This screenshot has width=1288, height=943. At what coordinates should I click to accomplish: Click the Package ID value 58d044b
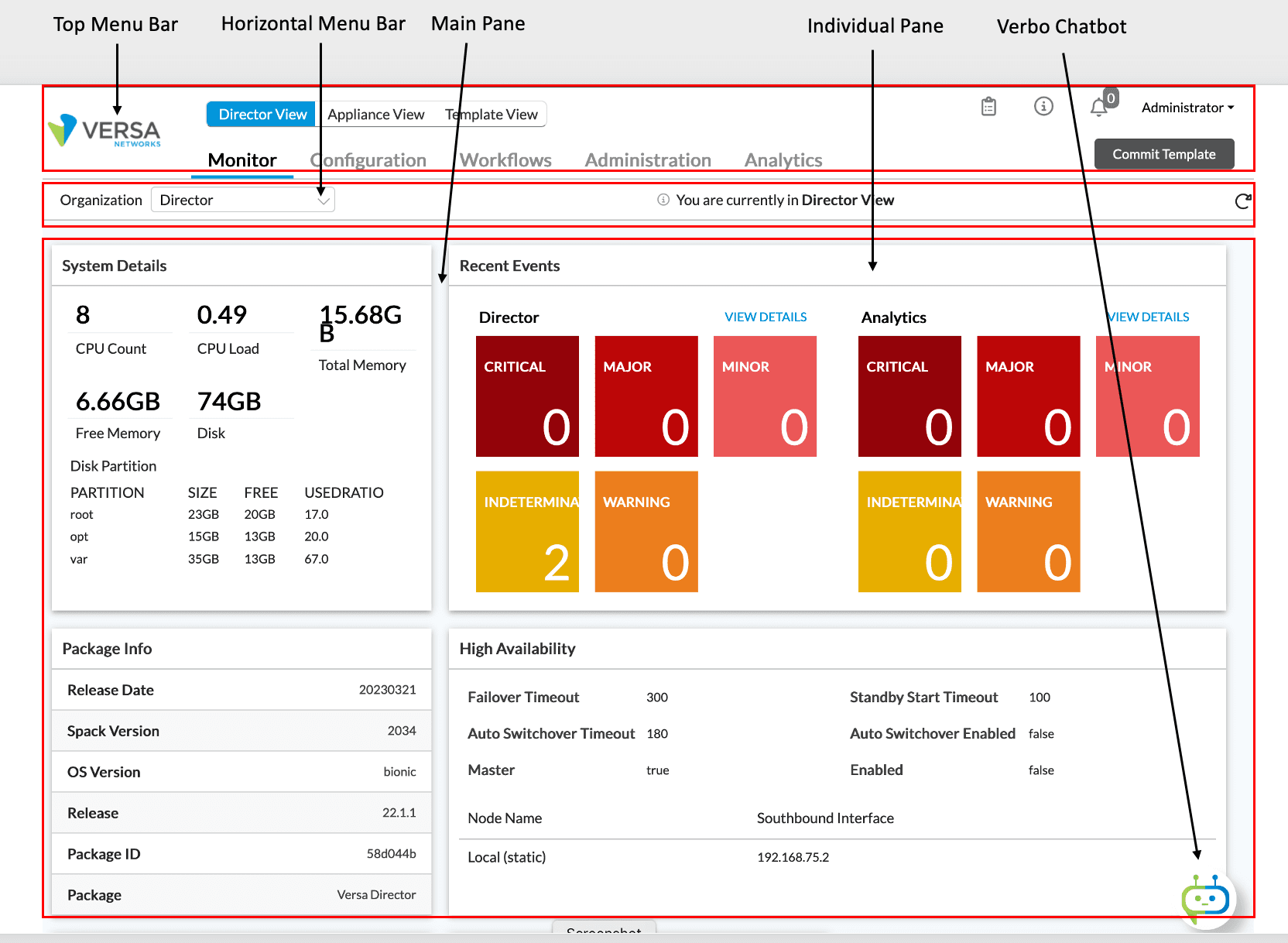click(391, 854)
